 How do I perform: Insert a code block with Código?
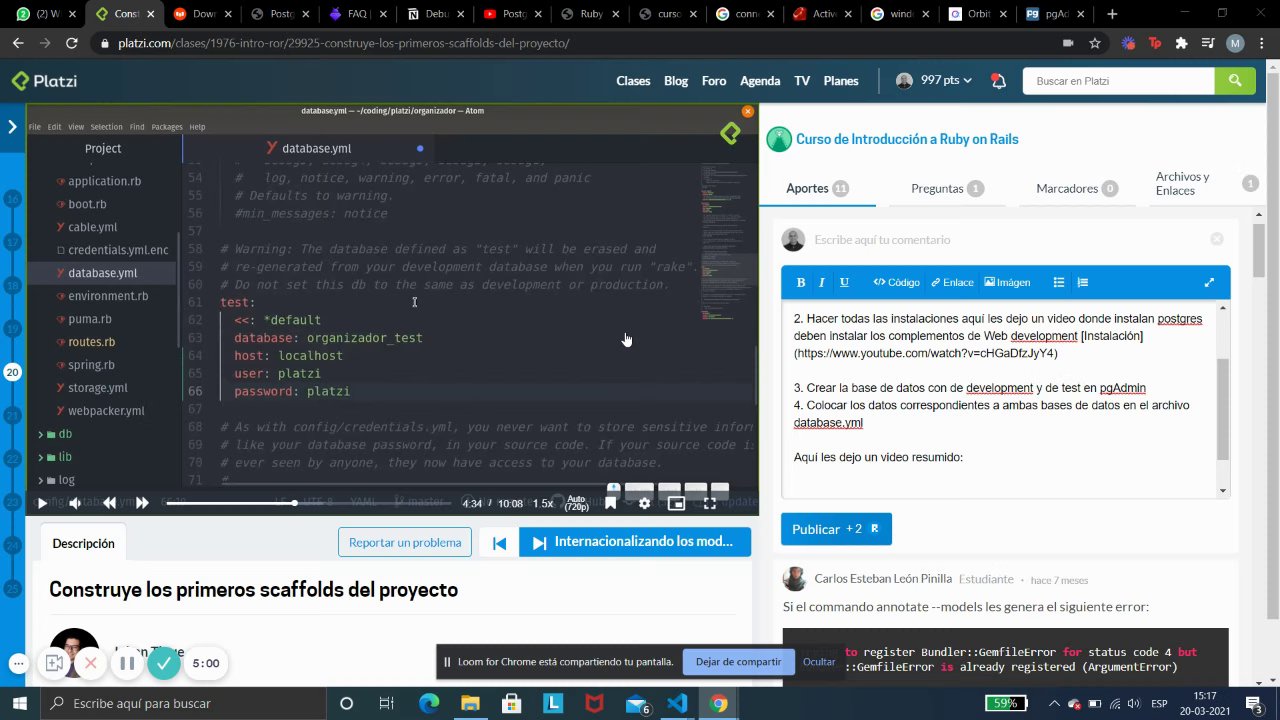[896, 282]
